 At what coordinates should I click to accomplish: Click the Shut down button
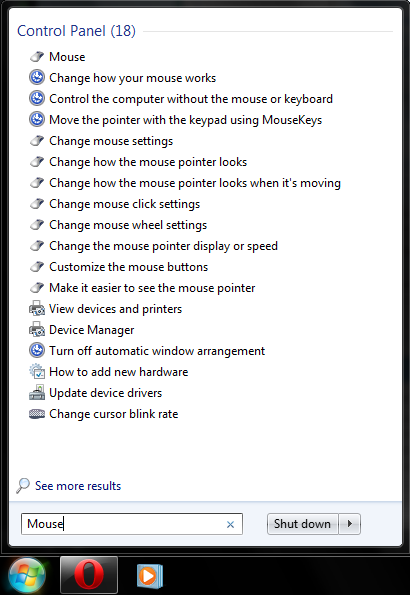[302, 524]
